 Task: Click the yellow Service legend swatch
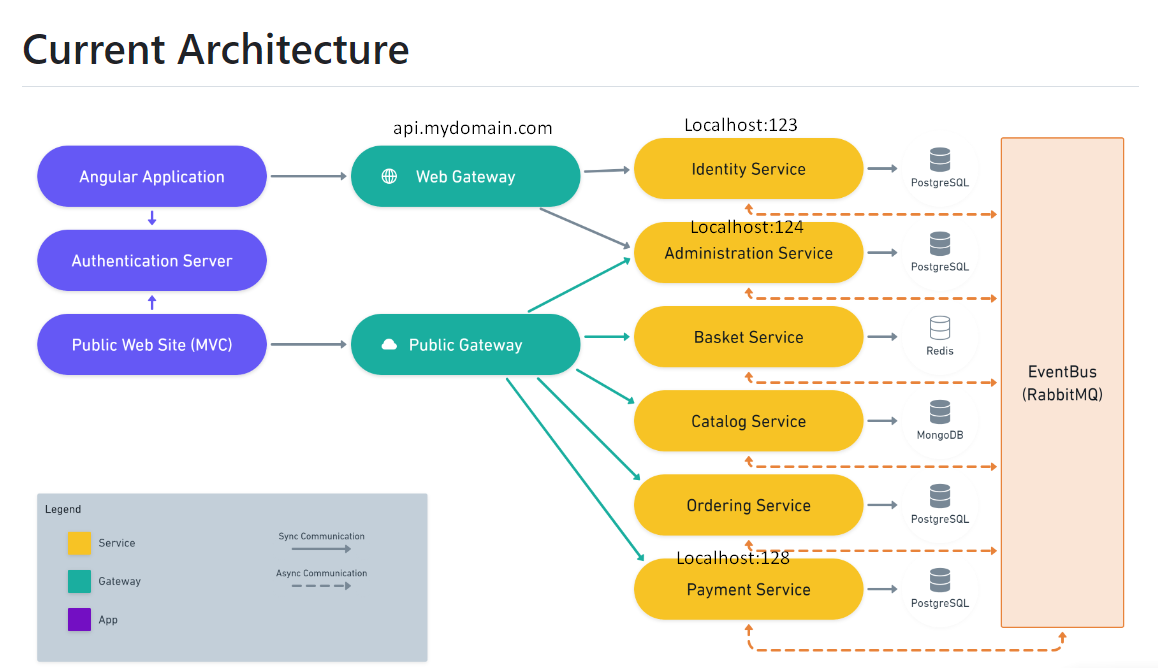tap(79, 543)
